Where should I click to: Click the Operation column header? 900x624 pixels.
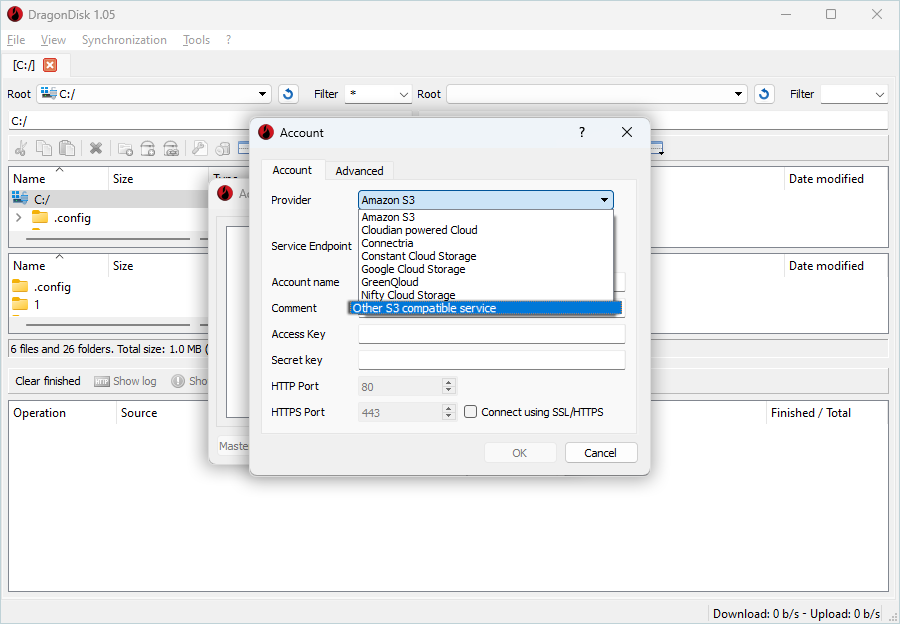tap(63, 413)
